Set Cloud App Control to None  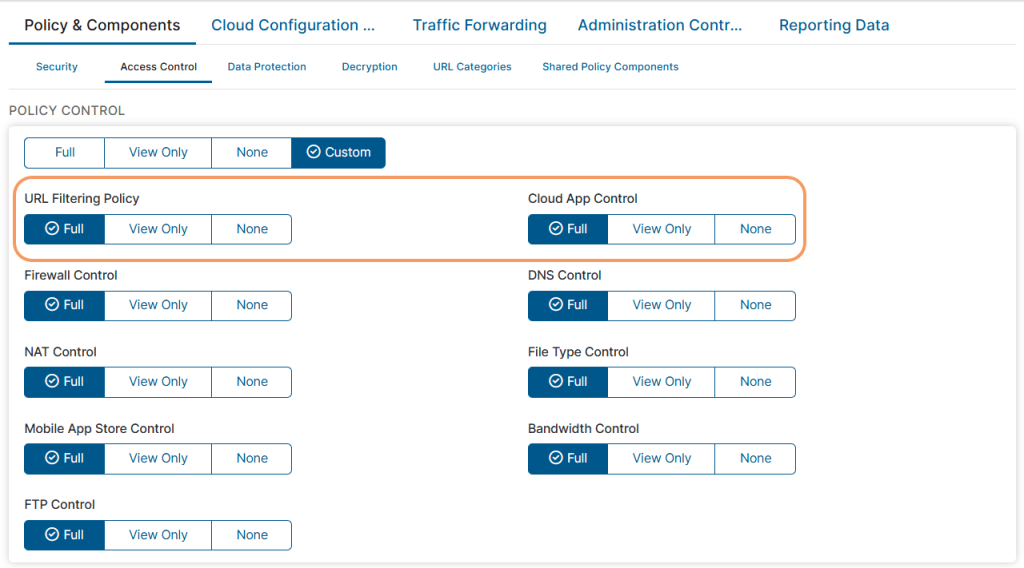[755, 229]
